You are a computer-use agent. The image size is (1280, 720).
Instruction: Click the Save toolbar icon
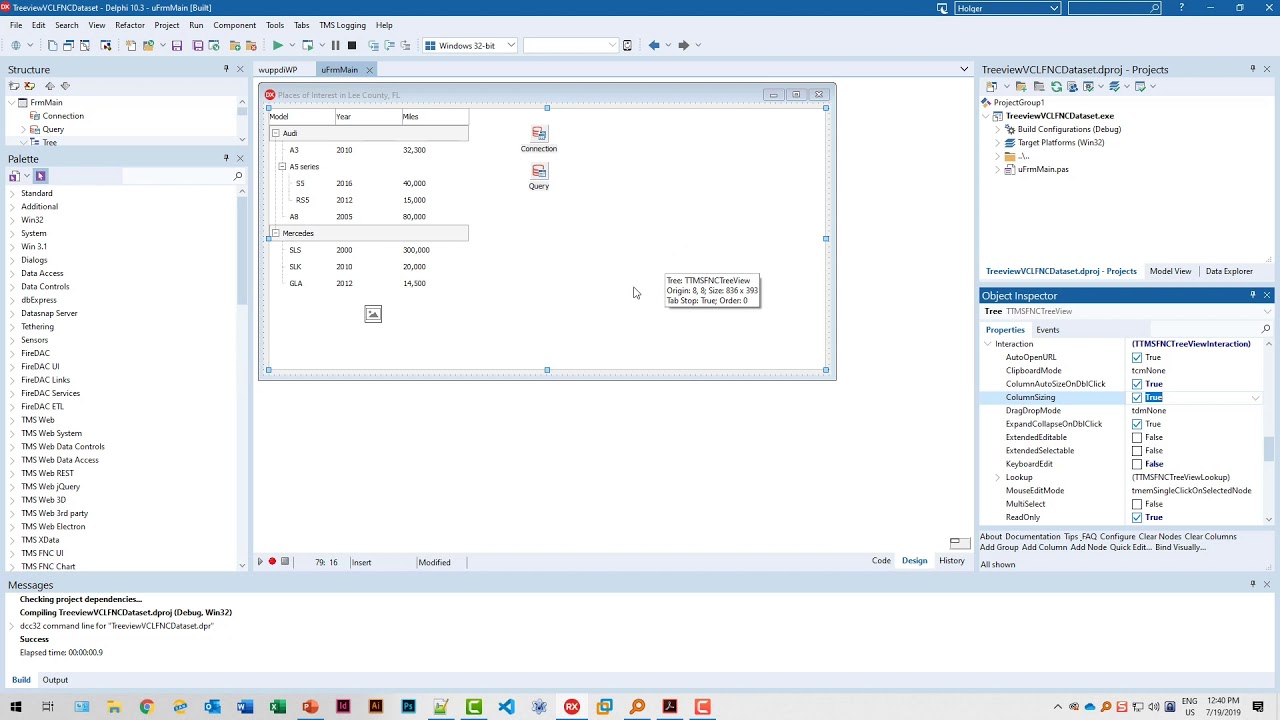click(x=177, y=45)
